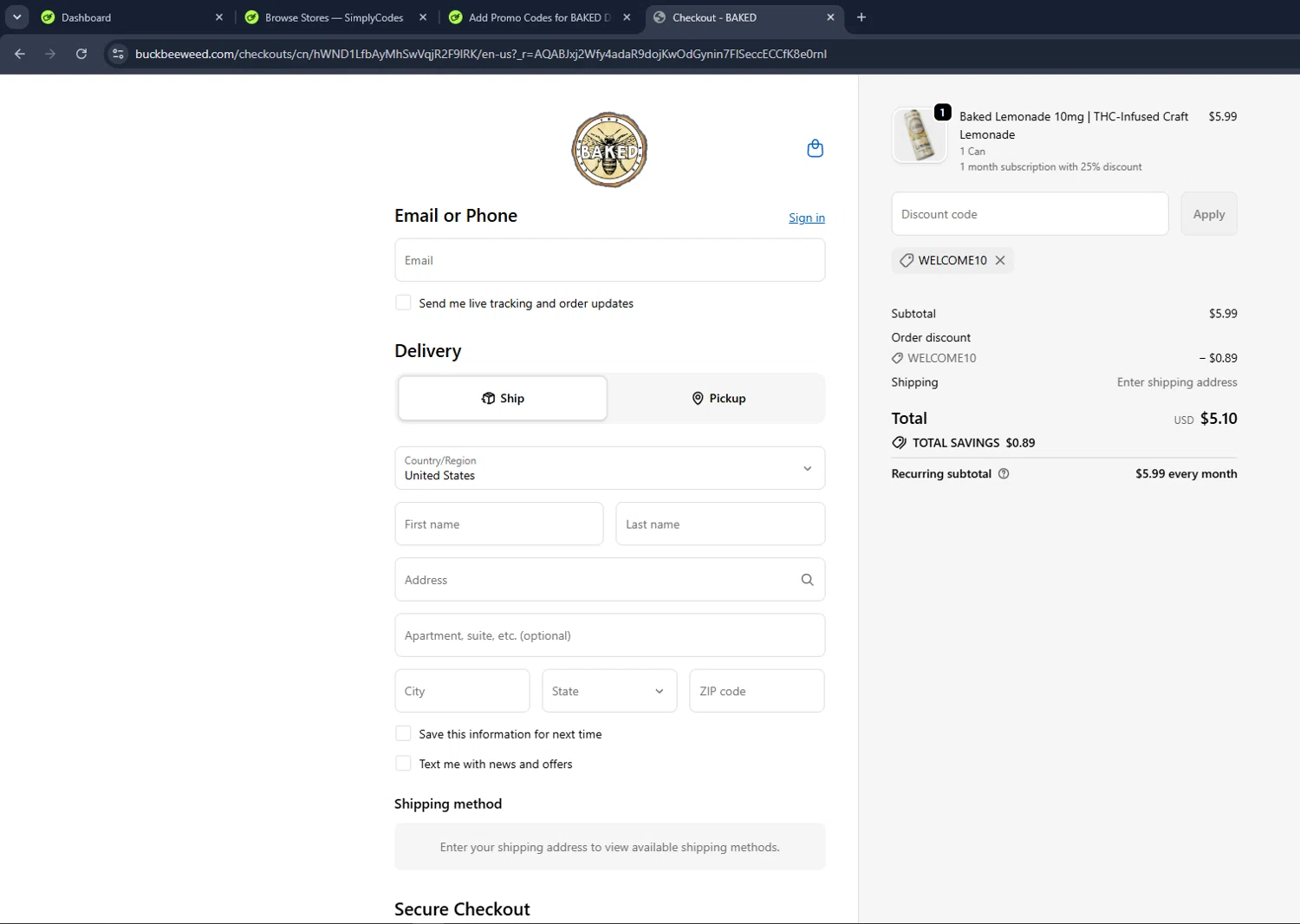Click the Apartment, suite field

click(609, 635)
